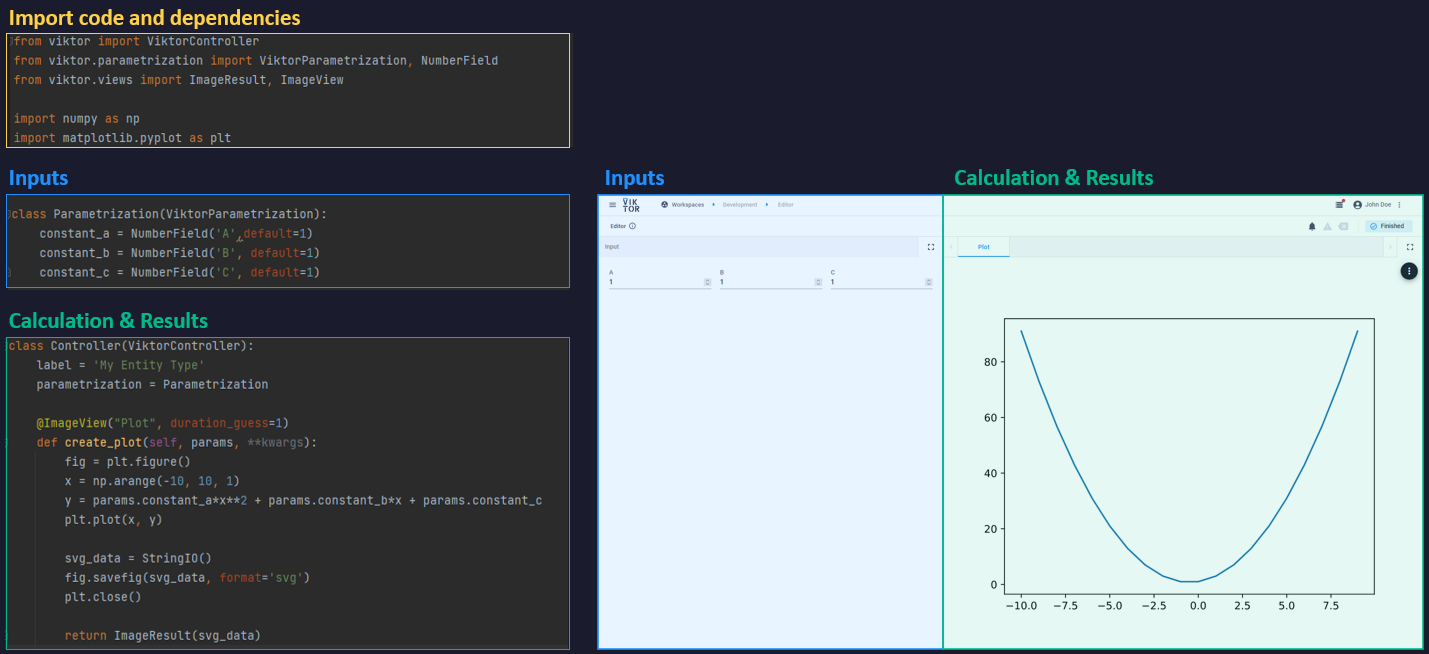1429x654 pixels.
Task: Open the floating dark options button on the plot
Action: (1409, 270)
